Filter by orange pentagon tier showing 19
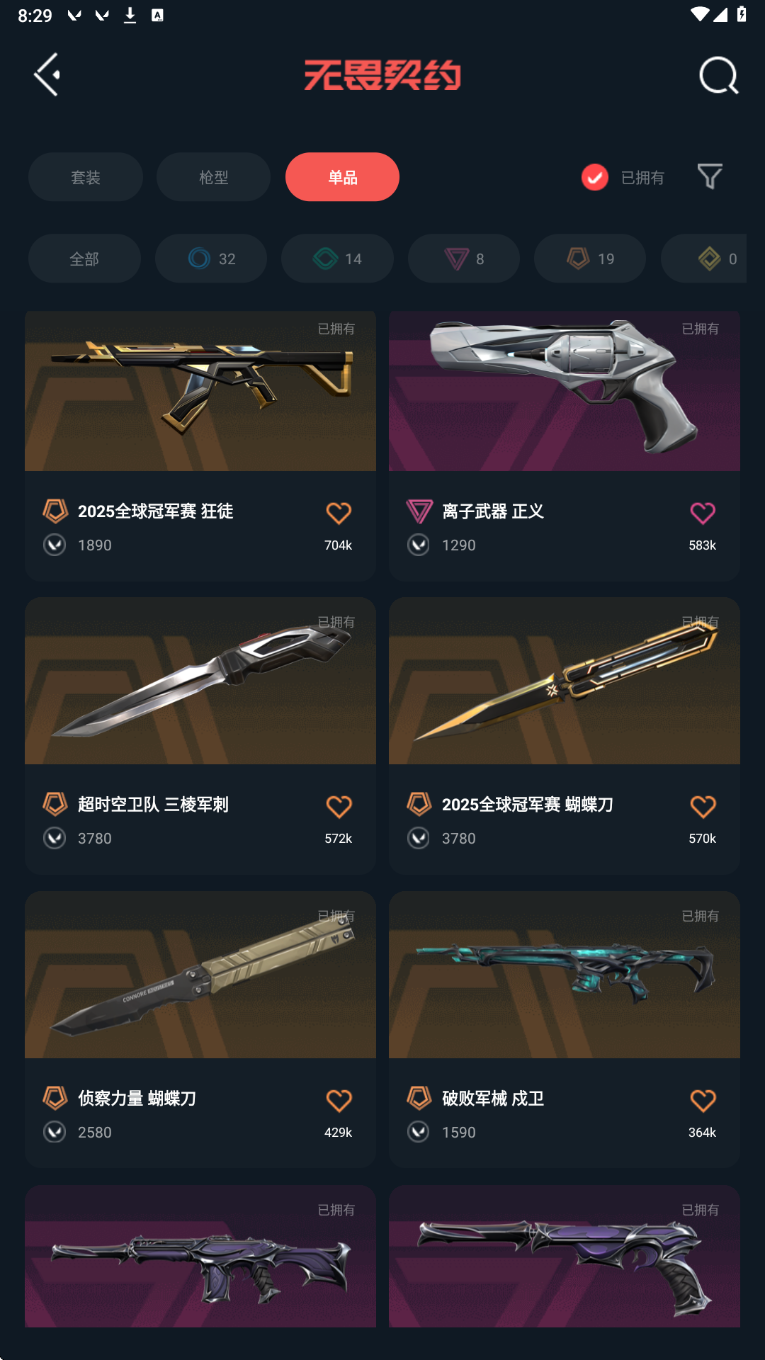This screenshot has width=765, height=1360. pos(590,259)
